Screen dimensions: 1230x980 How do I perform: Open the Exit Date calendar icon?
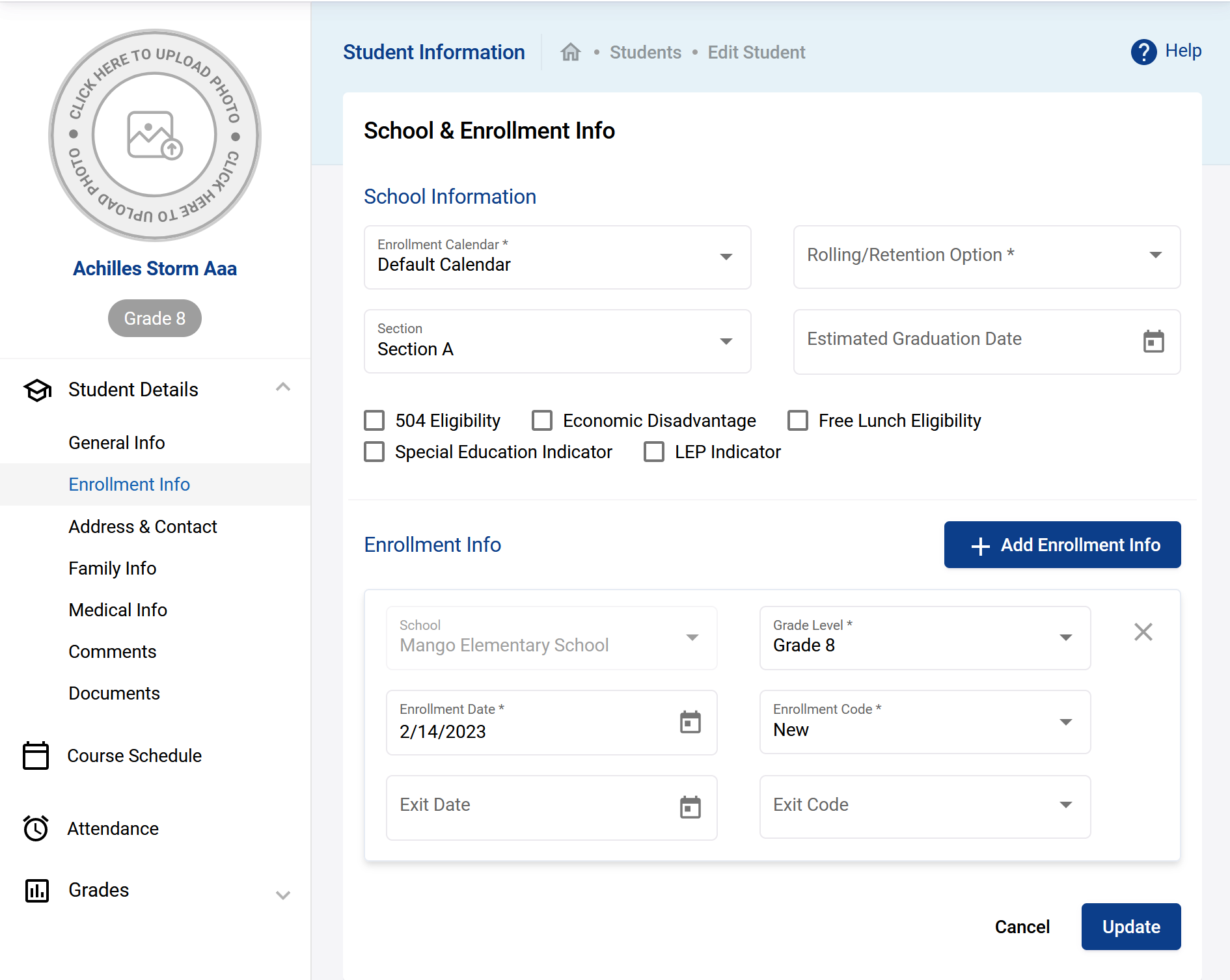(x=690, y=807)
